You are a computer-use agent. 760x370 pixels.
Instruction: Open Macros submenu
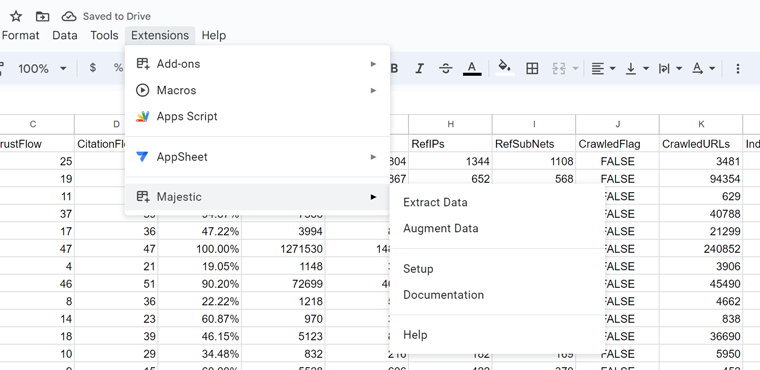tap(257, 90)
